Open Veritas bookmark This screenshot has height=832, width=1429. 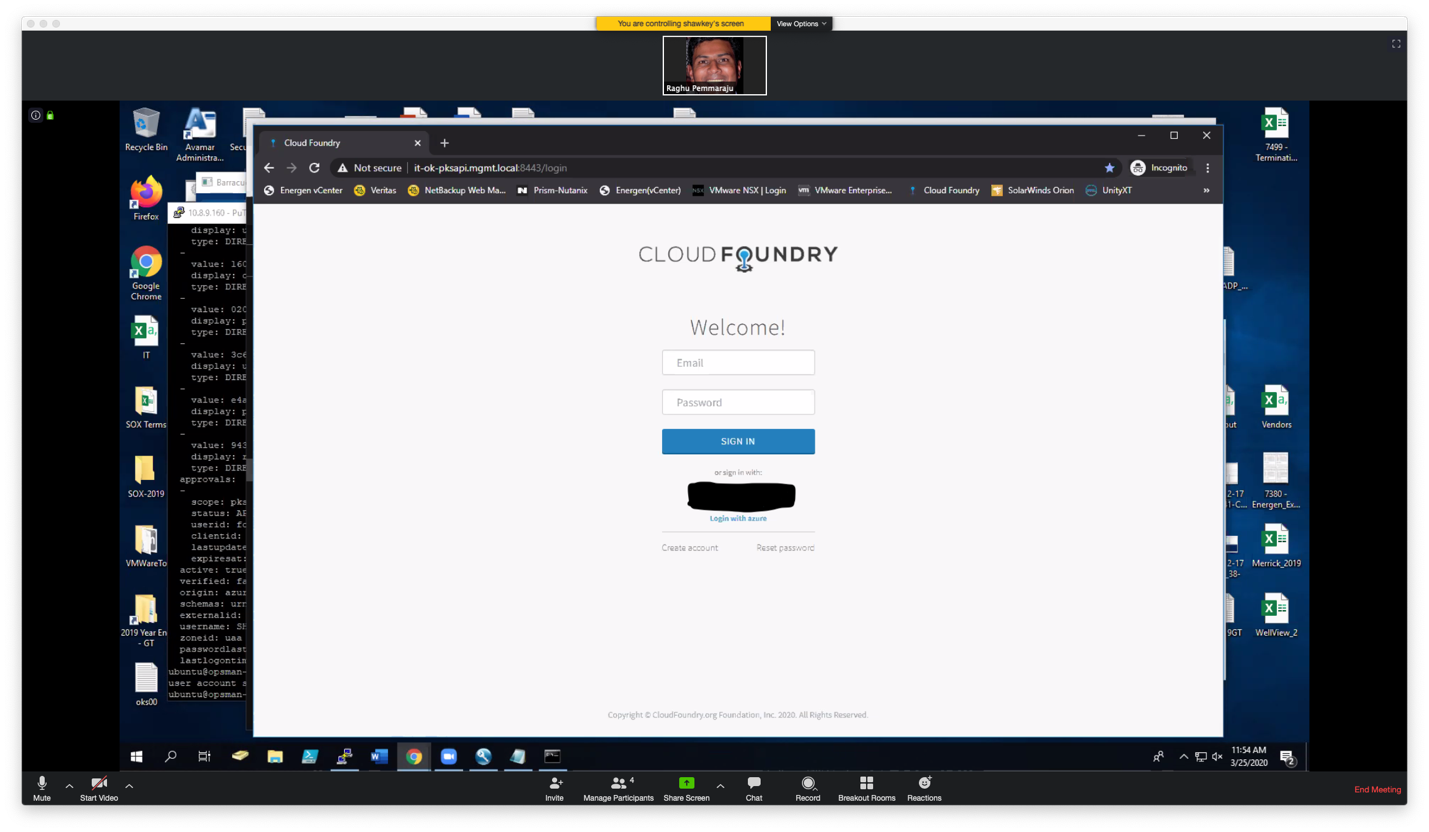pyautogui.click(x=375, y=190)
